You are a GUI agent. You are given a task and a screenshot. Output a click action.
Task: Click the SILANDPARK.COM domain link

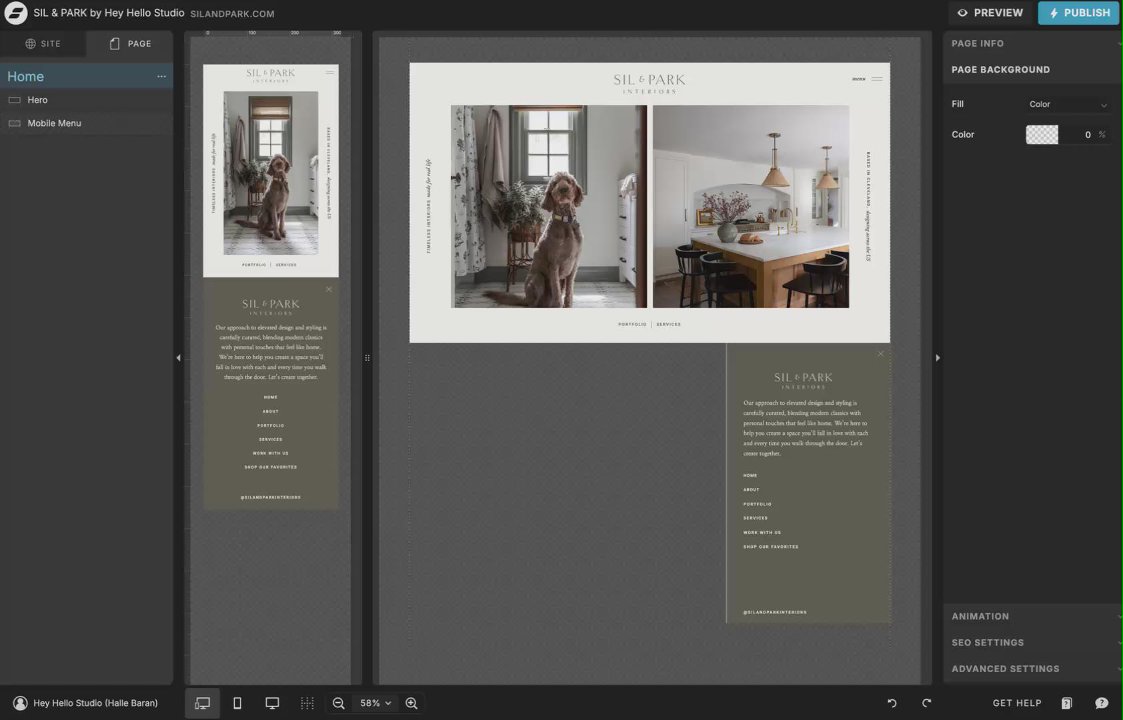click(232, 14)
